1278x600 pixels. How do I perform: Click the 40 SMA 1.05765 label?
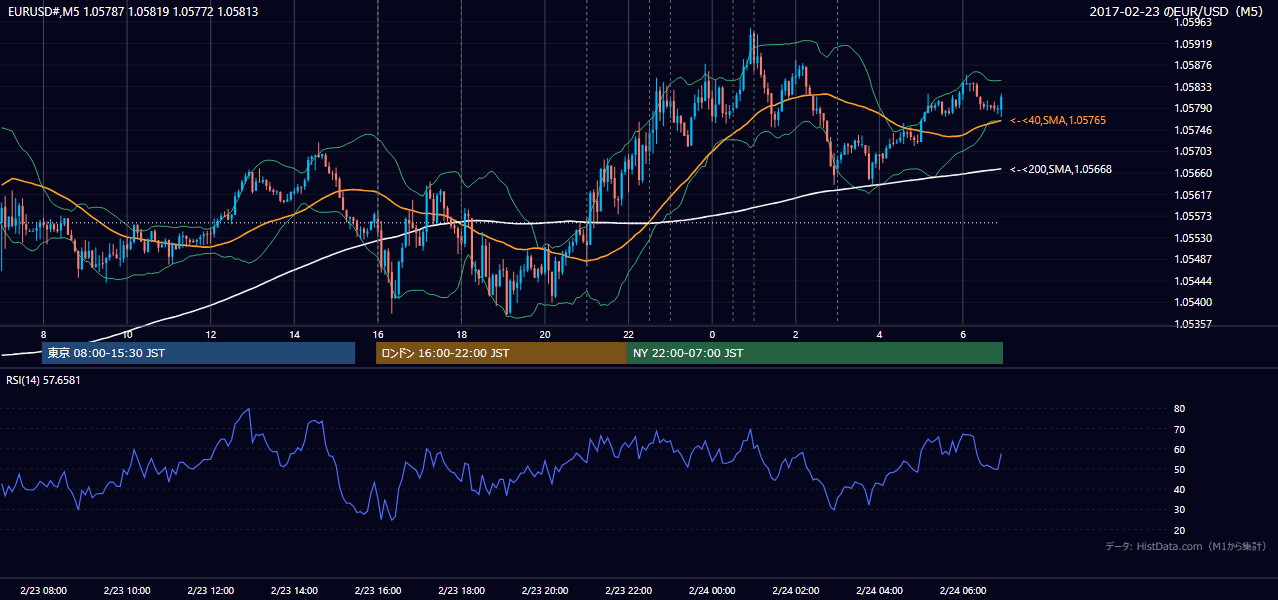pyautogui.click(x=1057, y=120)
